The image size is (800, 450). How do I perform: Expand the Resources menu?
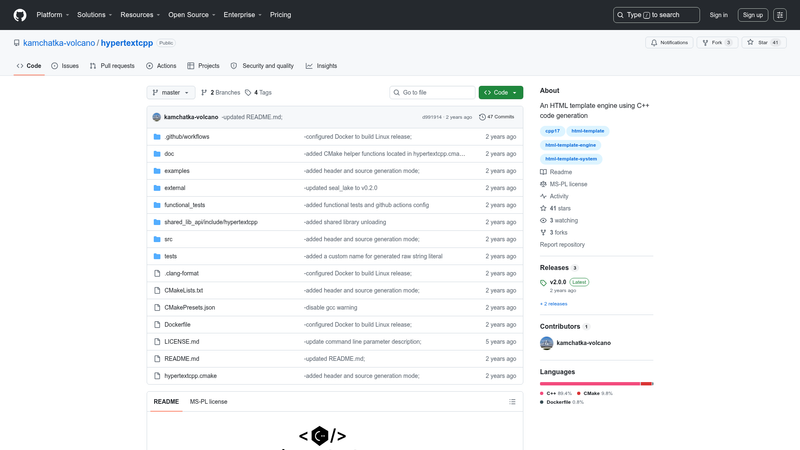click(140, 15)
